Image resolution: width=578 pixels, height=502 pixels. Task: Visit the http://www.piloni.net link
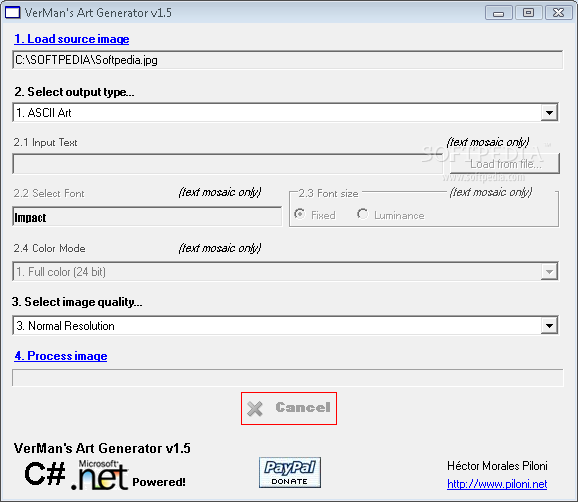point(497,484)
